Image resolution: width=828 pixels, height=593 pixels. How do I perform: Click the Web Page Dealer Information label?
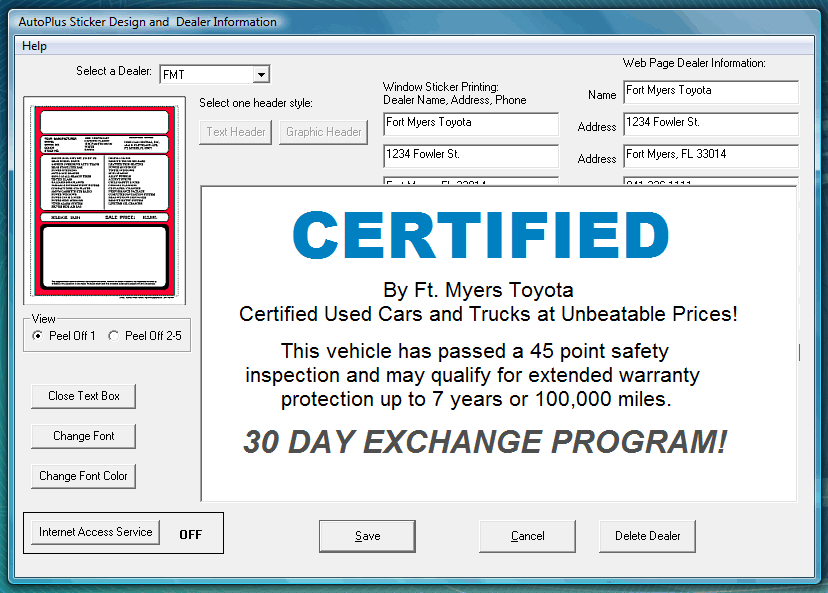tap(694, 63)
